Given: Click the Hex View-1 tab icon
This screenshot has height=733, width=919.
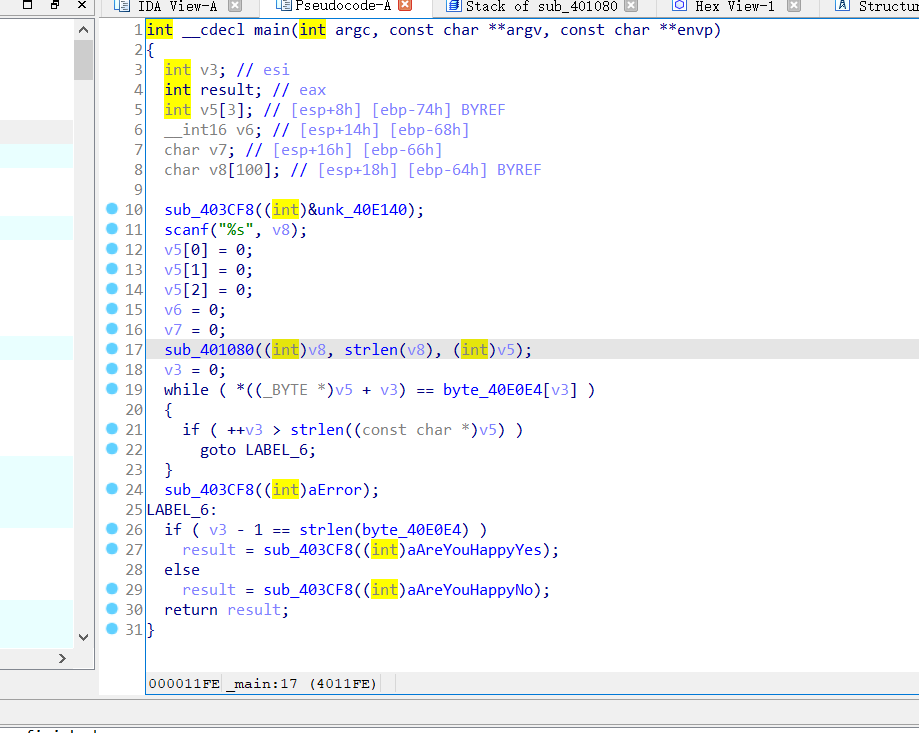Looking at the screenshot, I should 679,6.
